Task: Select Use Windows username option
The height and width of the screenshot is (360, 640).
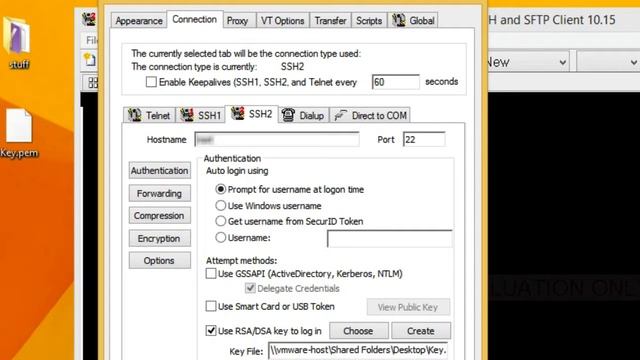Action: [x=220, y=205]
